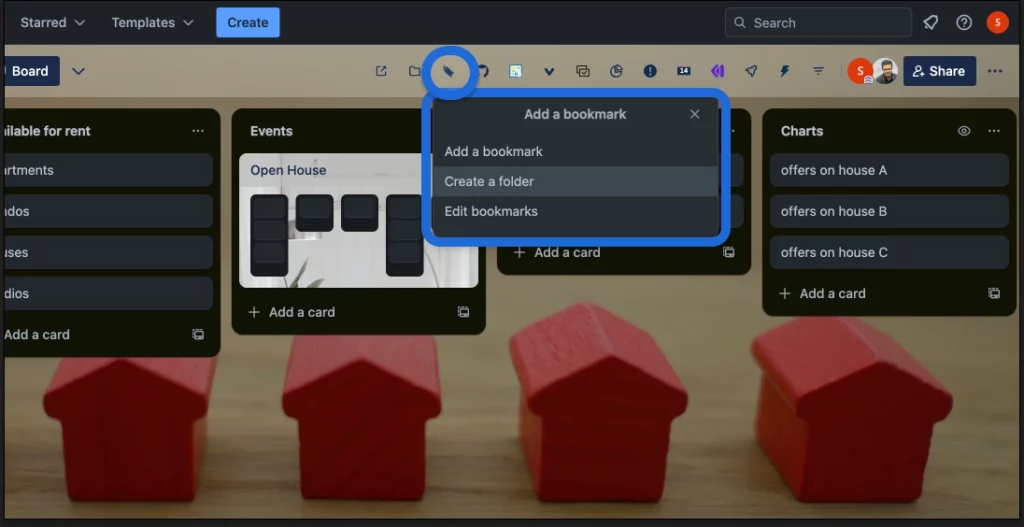Click the round exclamation mark power-up icon
The width and height of the screenshot is (1024, 527).
(x=650, y=71)
